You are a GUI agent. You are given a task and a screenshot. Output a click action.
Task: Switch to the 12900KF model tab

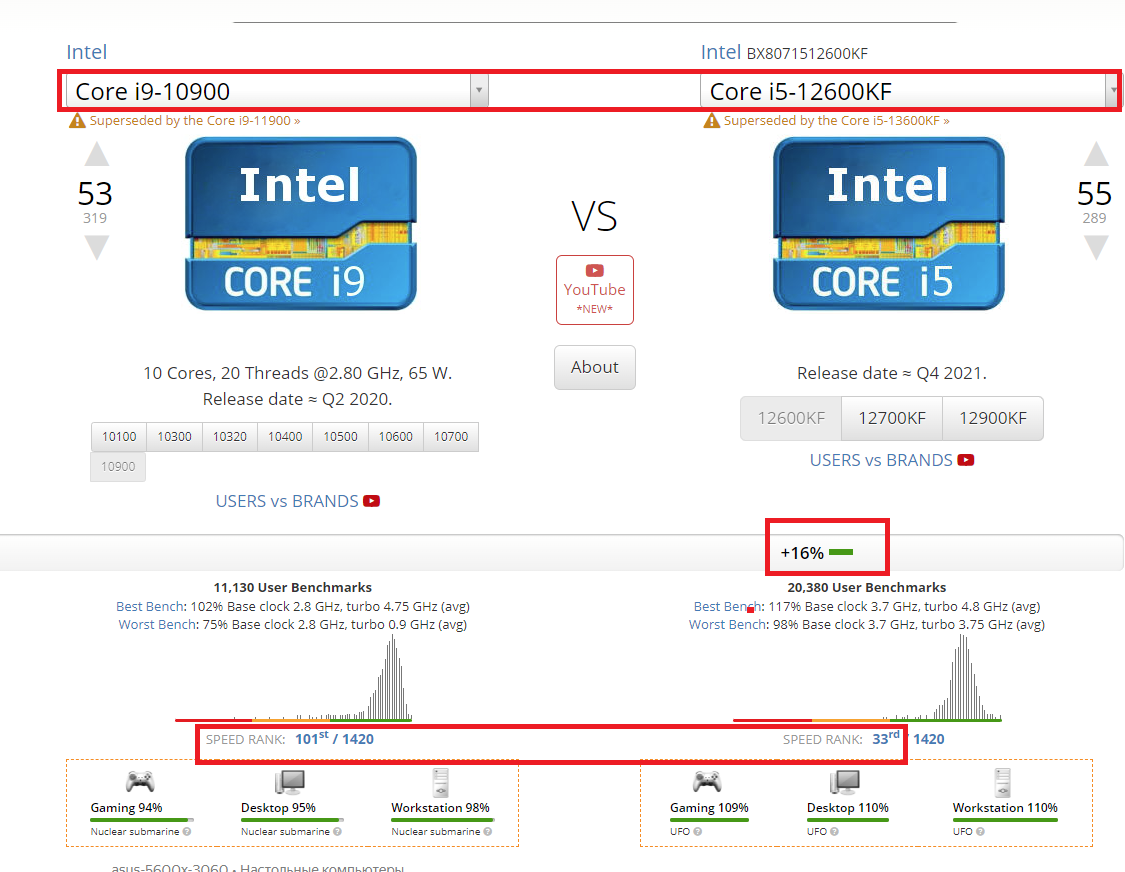coord(993,418)
